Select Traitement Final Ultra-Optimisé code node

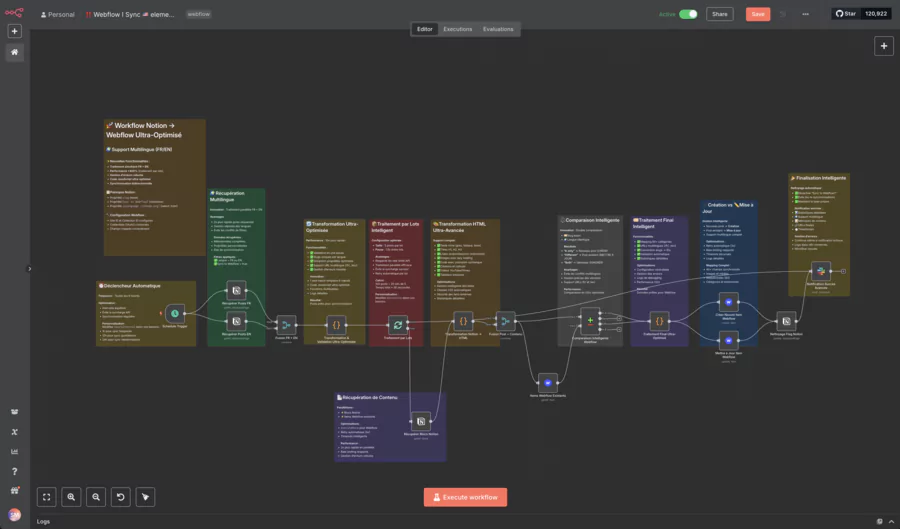point(659,321)
